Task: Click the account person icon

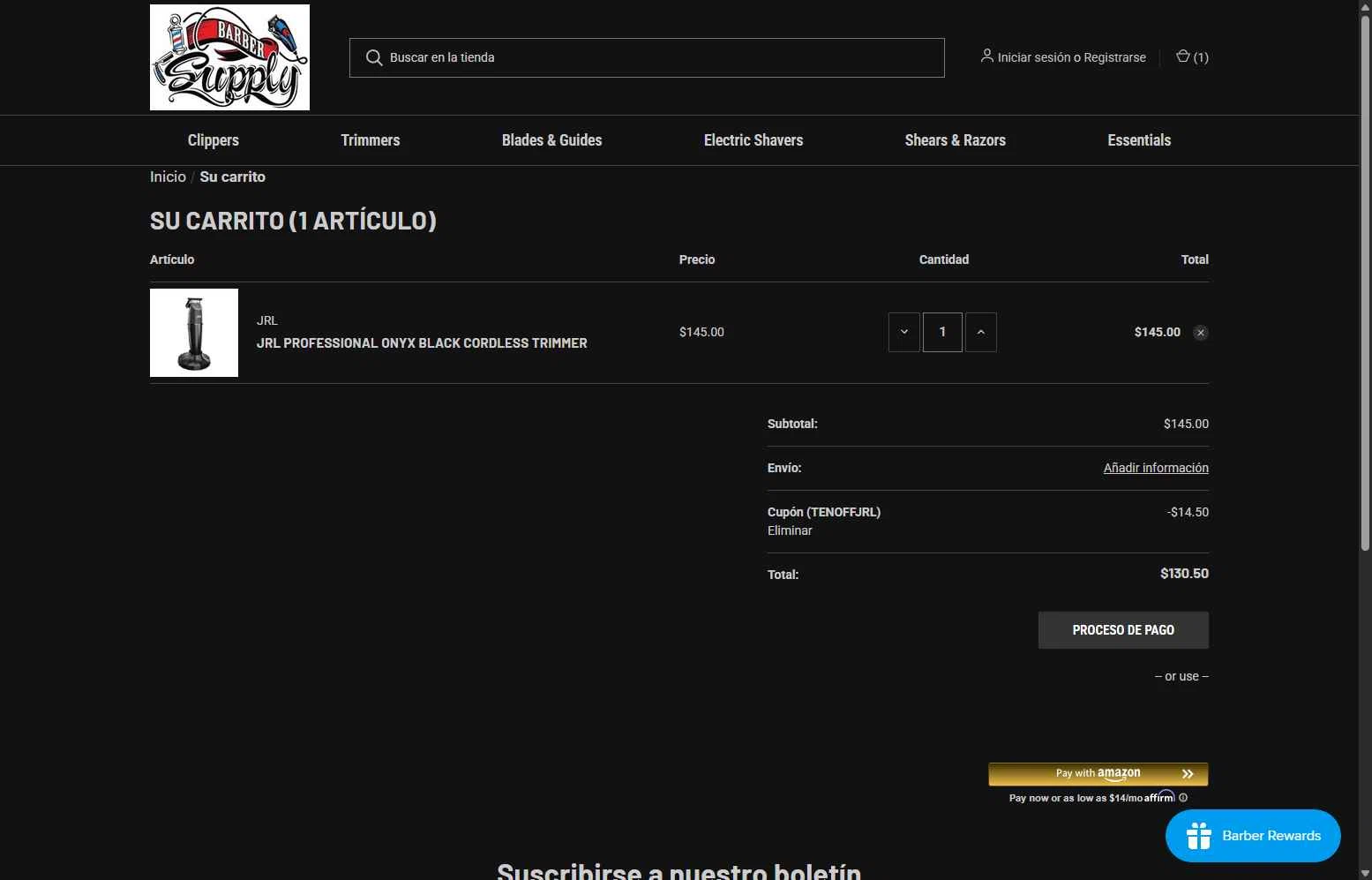Action: tap(987, 56)
